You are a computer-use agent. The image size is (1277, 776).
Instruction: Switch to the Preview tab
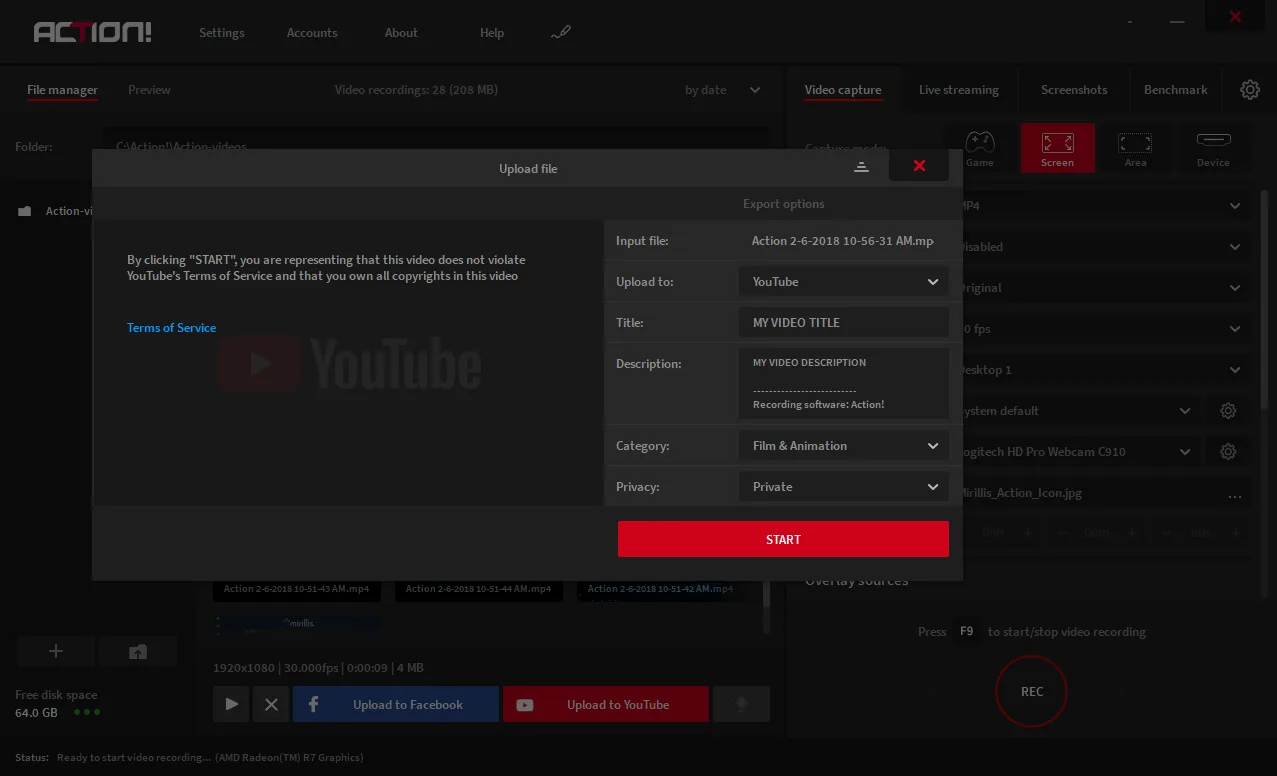coord(149,90)
